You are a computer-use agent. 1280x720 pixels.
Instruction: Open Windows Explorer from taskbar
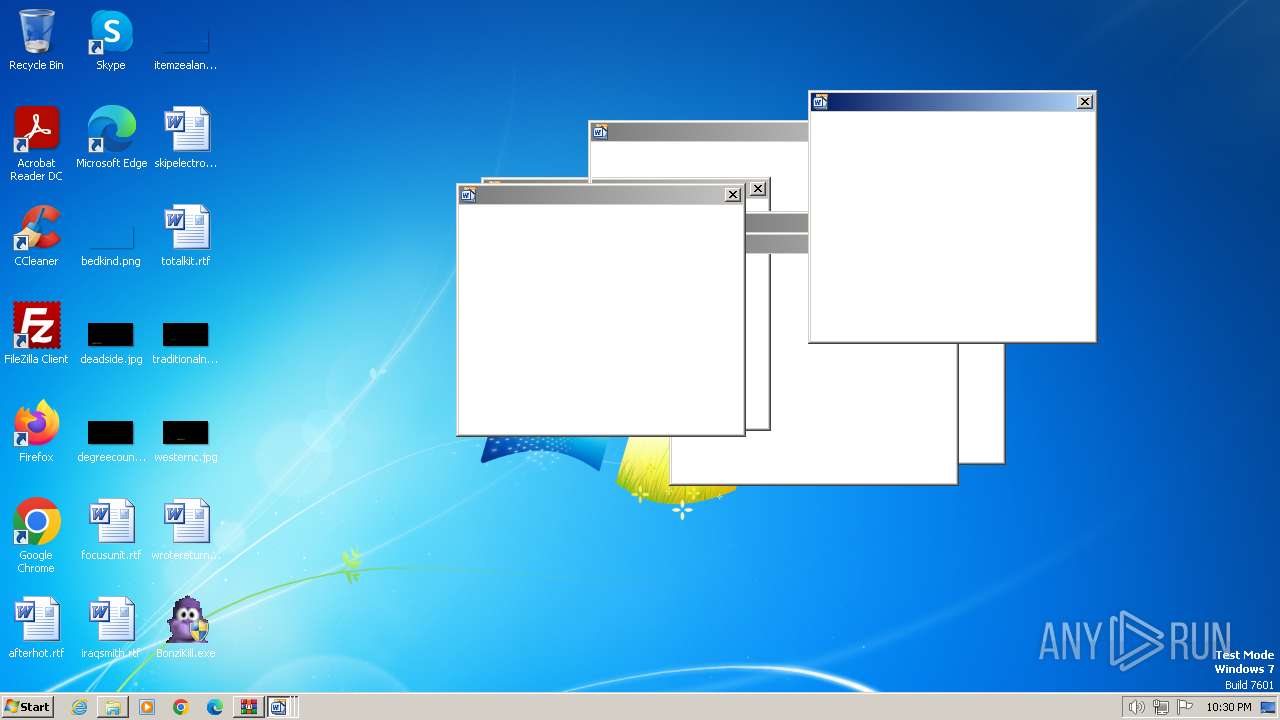113,707
